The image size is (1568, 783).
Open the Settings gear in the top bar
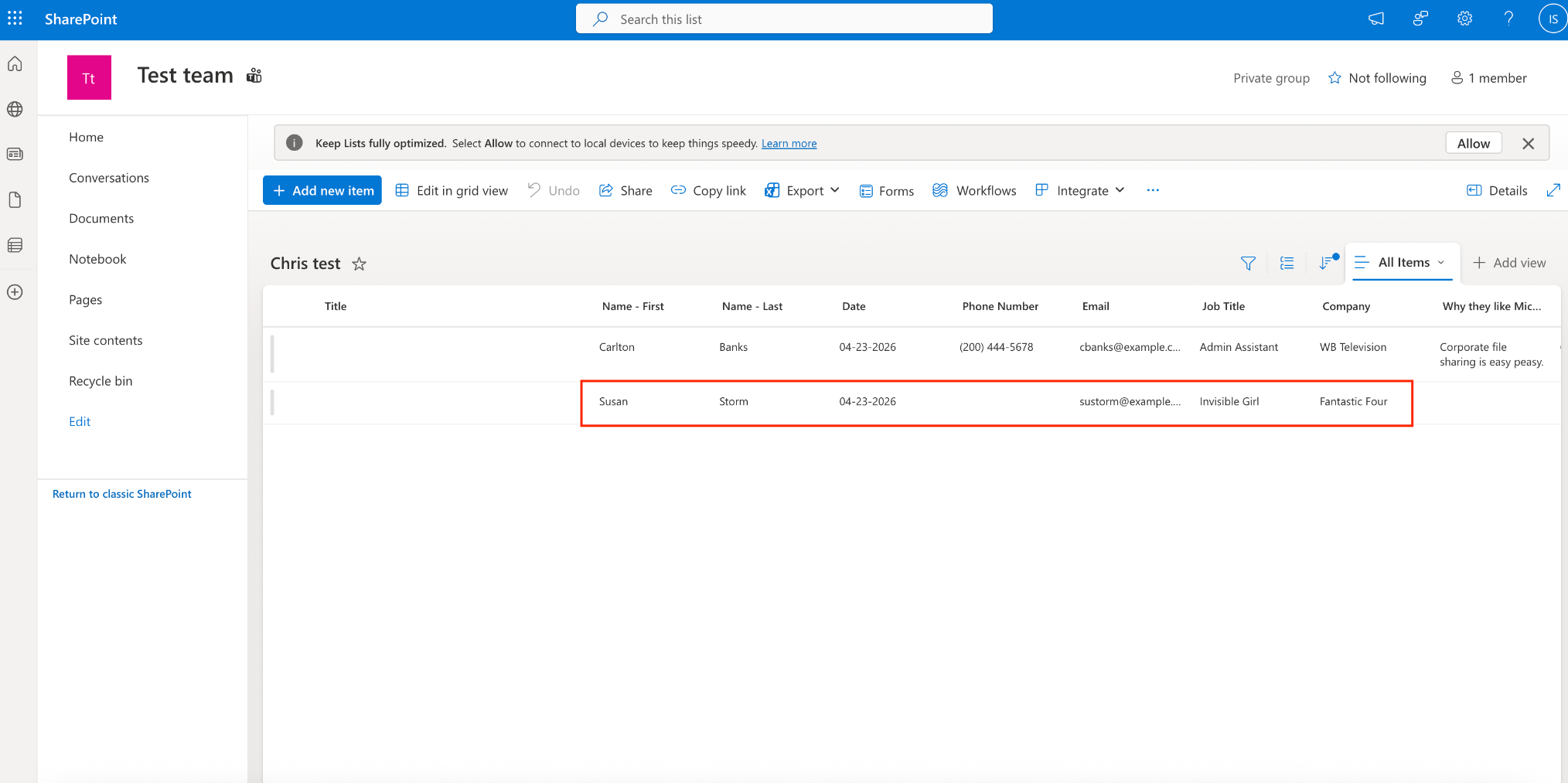click(x=1464, y=18)
